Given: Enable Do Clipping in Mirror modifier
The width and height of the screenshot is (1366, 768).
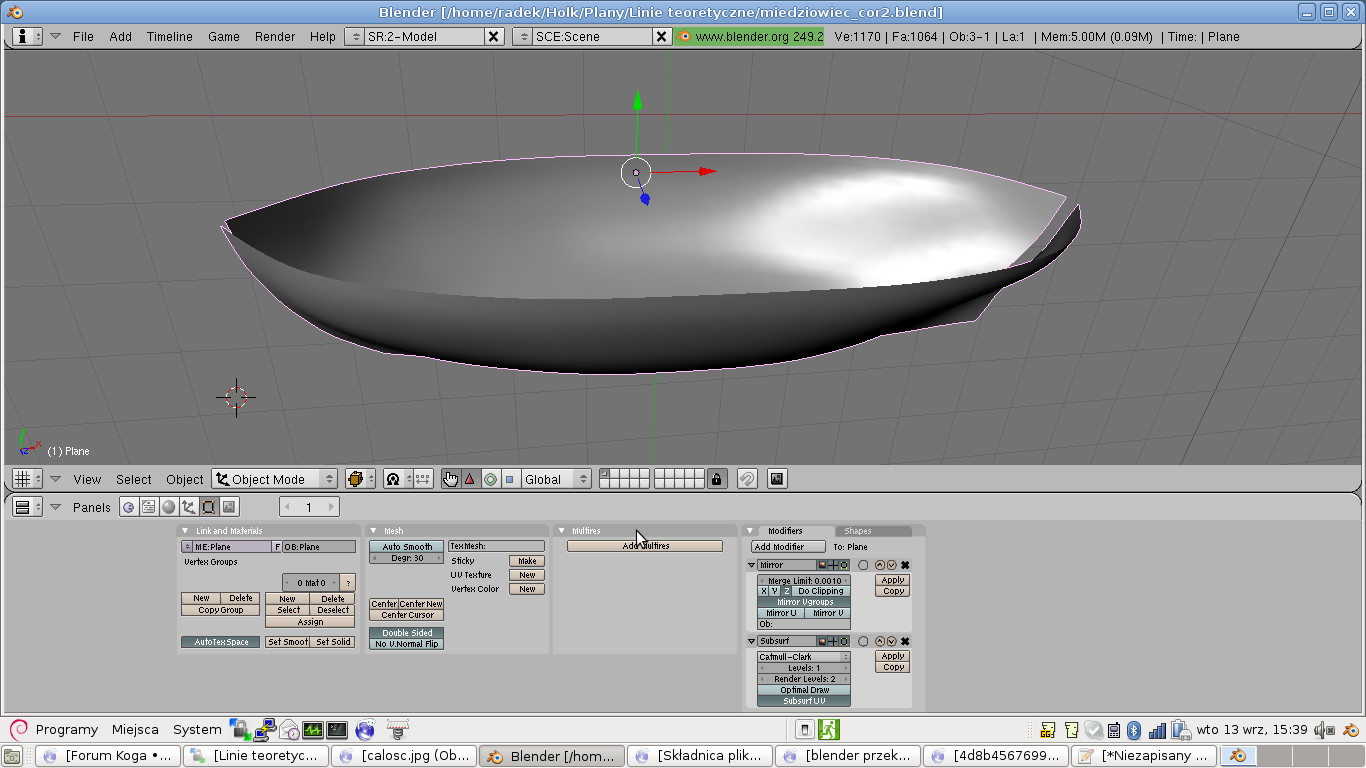Looking at the screenshot, I should click(x=820, y=591).
